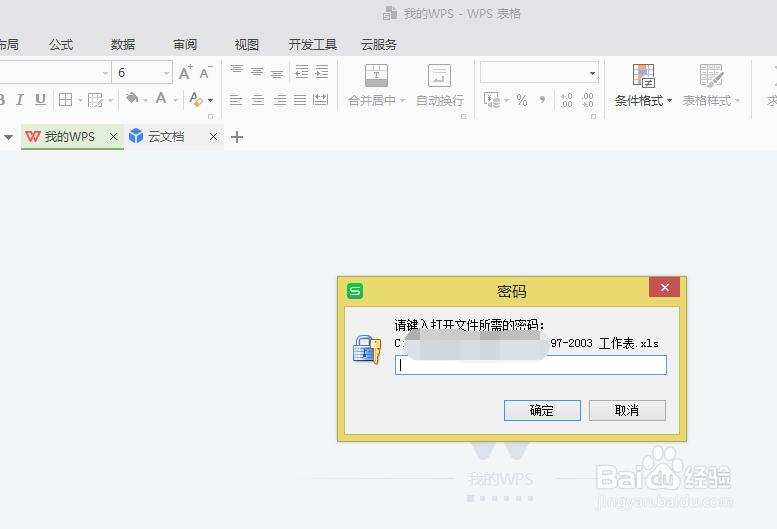Open the 审阅 ribbon tab

(x=185, y=45)
